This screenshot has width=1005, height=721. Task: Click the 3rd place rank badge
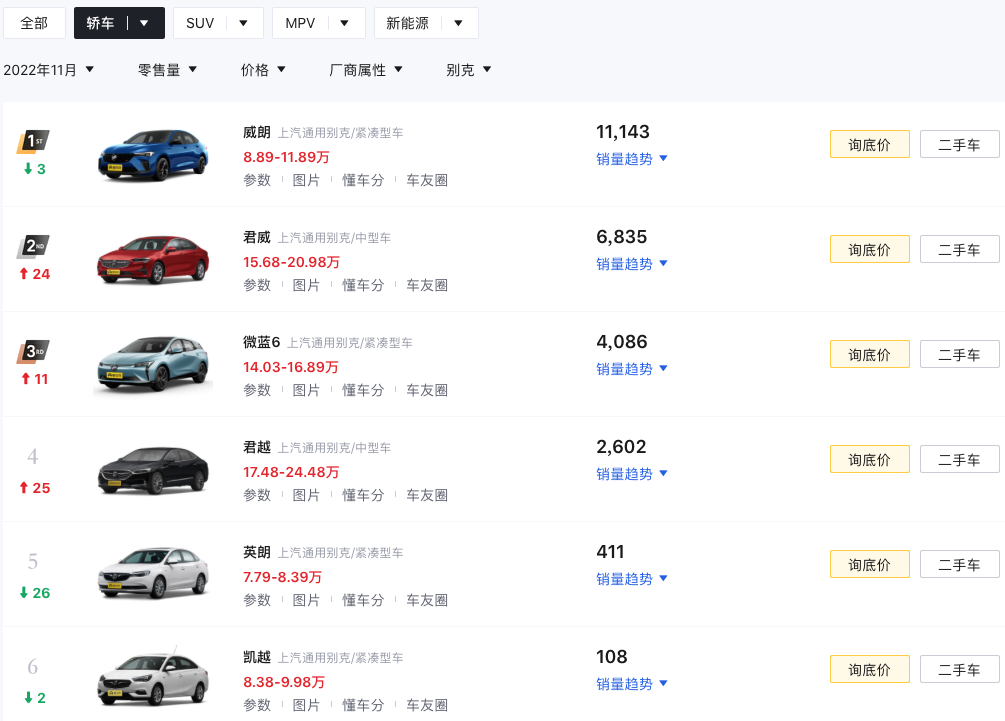coord(33,351)
